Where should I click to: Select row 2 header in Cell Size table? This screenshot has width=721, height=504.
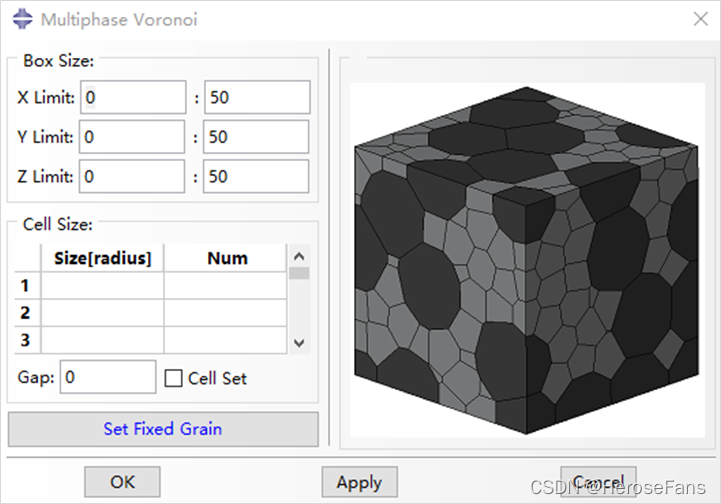coord(27,313)
